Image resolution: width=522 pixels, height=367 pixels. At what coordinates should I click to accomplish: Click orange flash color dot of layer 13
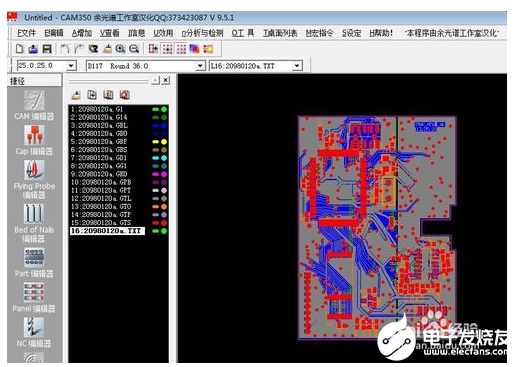[x=164, y=207]
